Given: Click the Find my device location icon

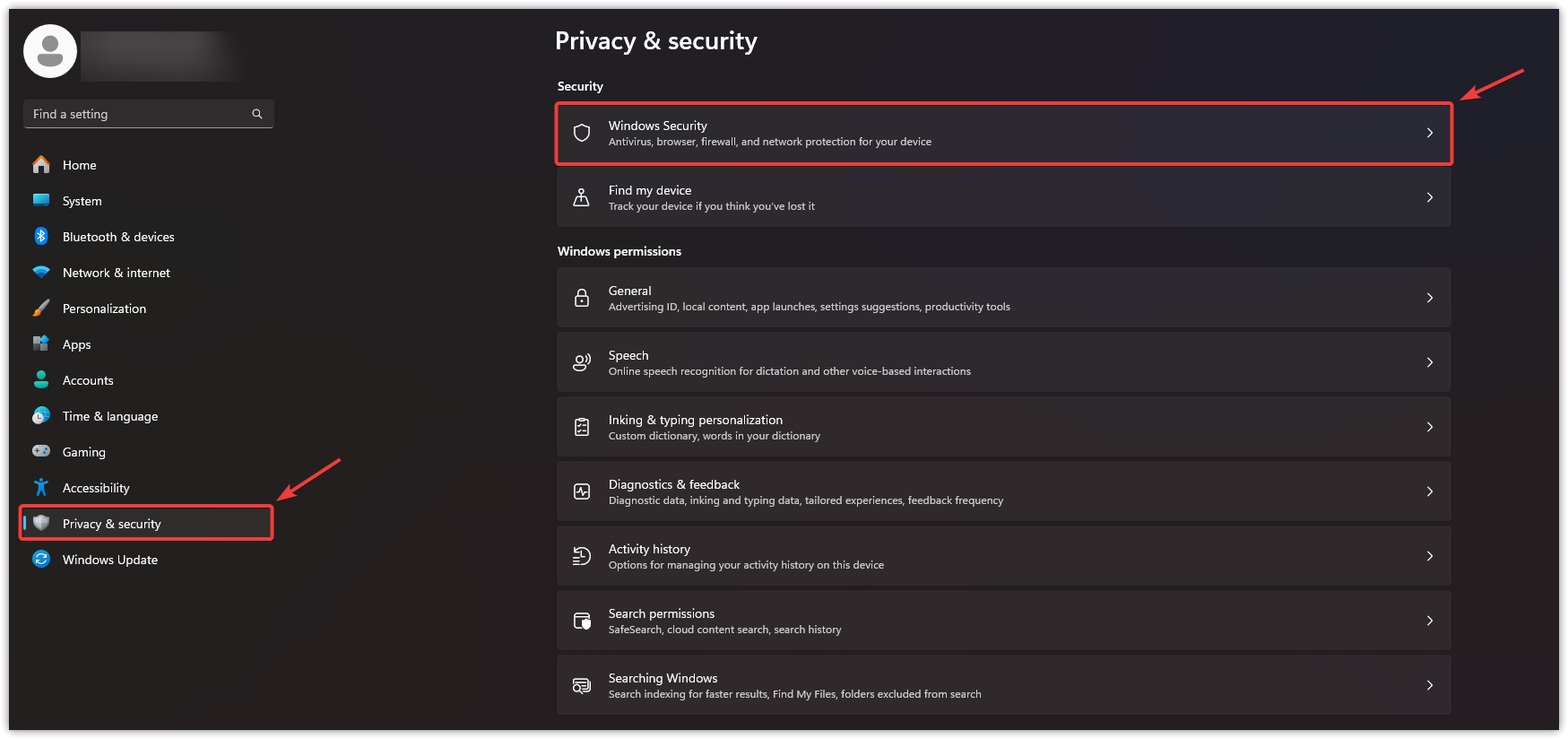Looking at the screenshot, I should [582, 197].
